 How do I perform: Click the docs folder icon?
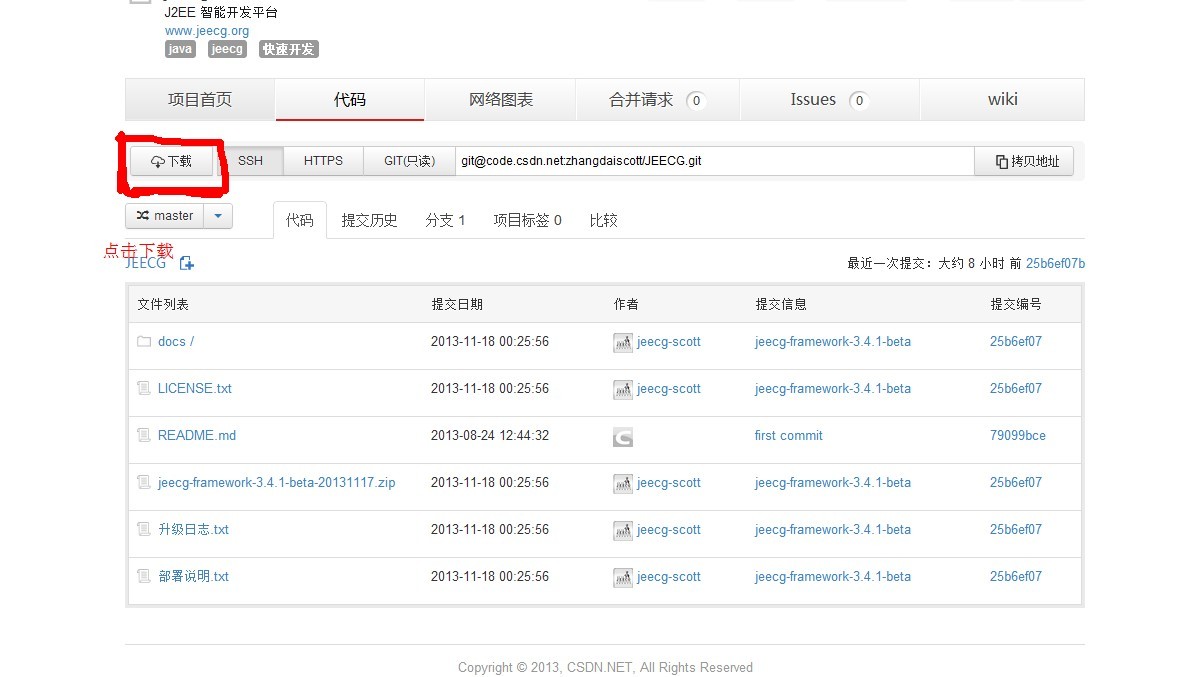point(144,342)
